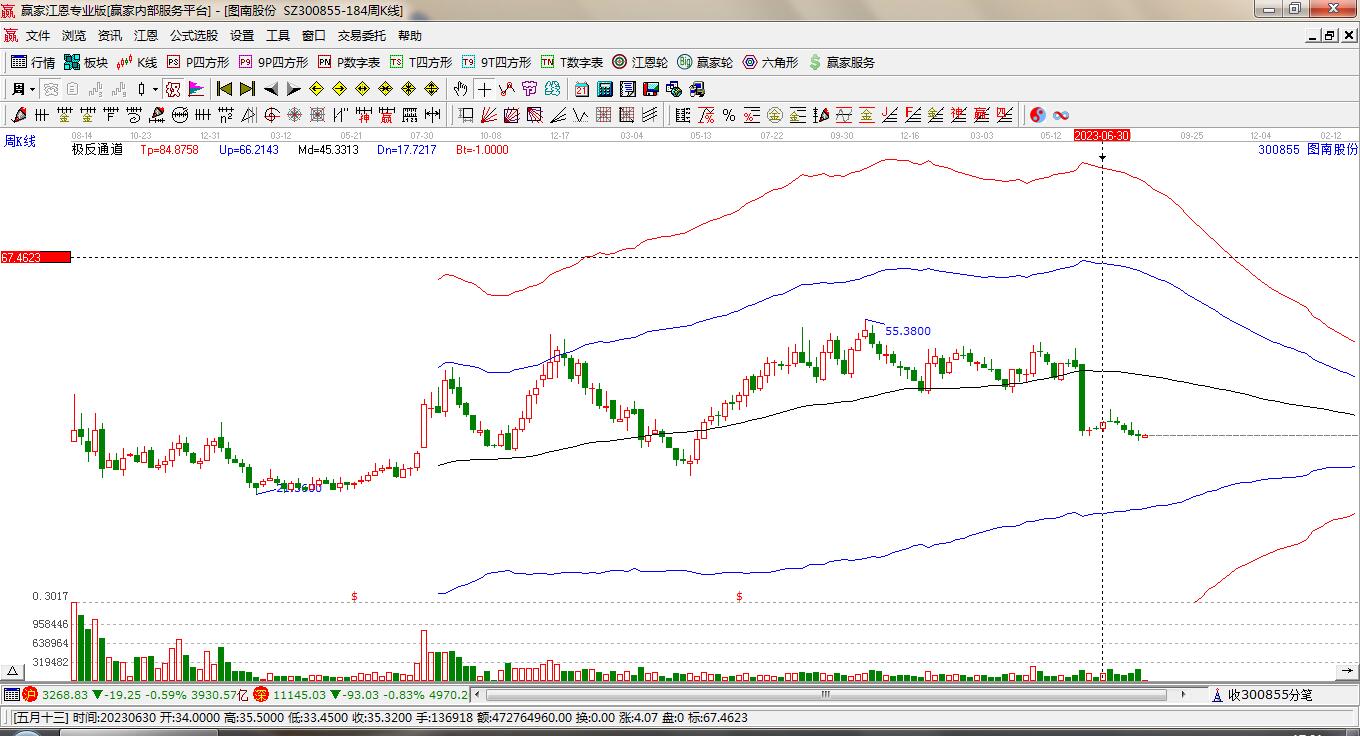Open the calculator icon in toolbar
This screenshot has height=736, width=1360.
click(604, 89)
